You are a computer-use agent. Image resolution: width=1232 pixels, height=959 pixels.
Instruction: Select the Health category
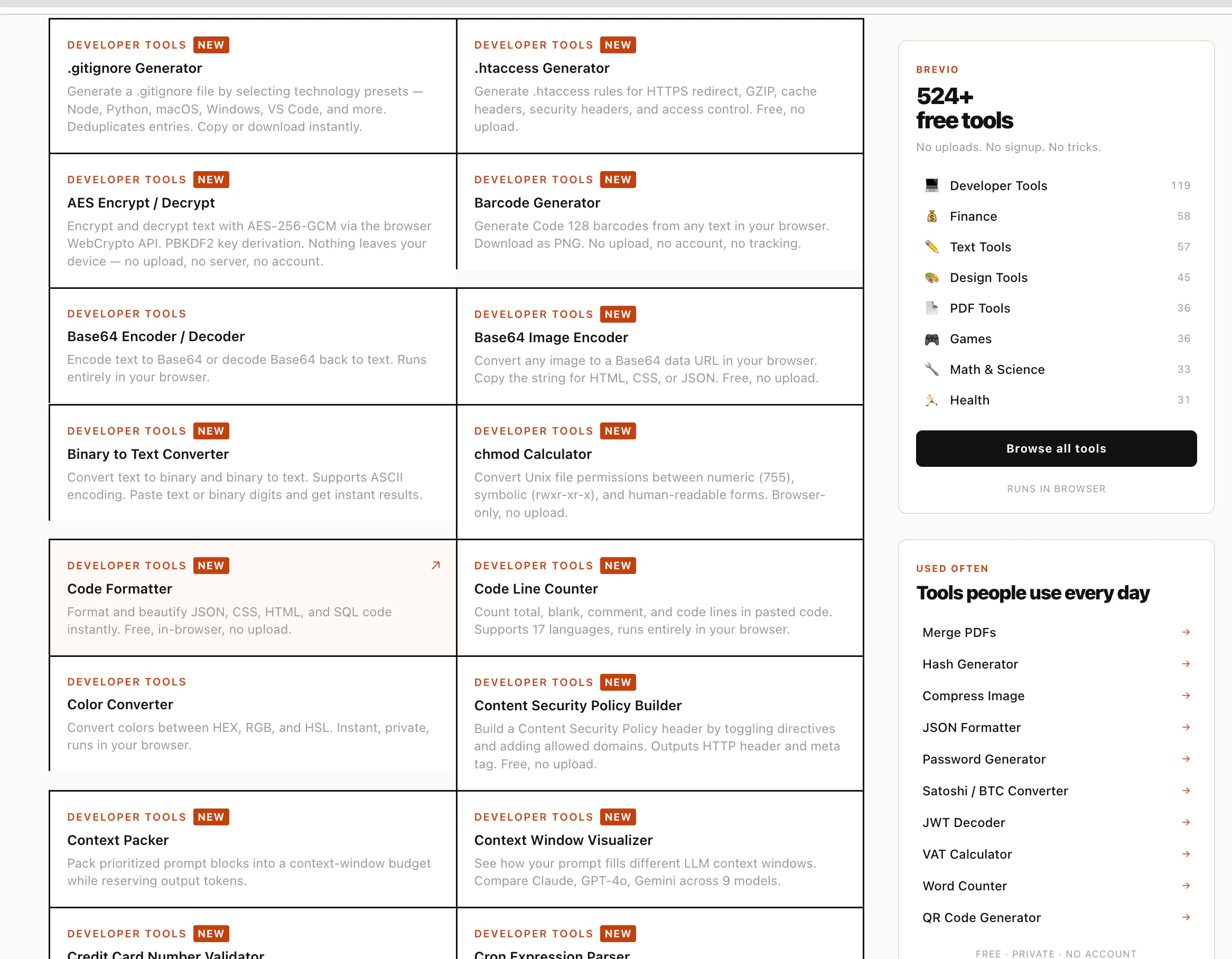[x=1056, y=400]
